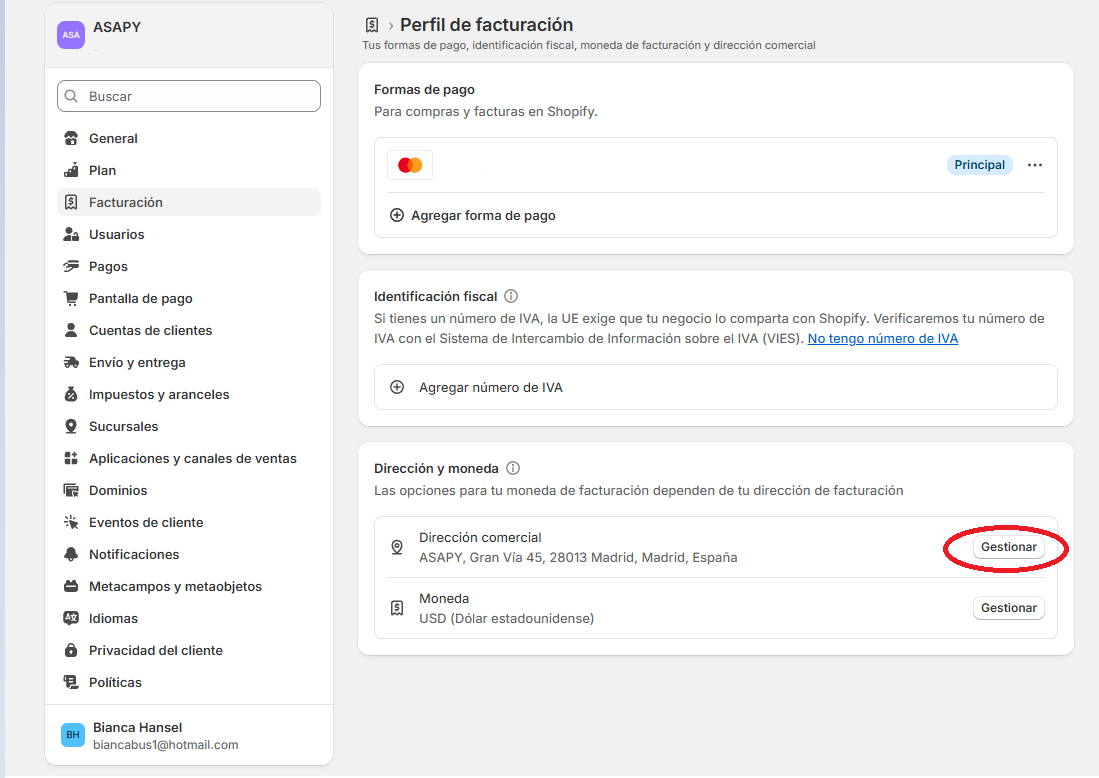
Task: Click the Principal badge
Action: 979,165
